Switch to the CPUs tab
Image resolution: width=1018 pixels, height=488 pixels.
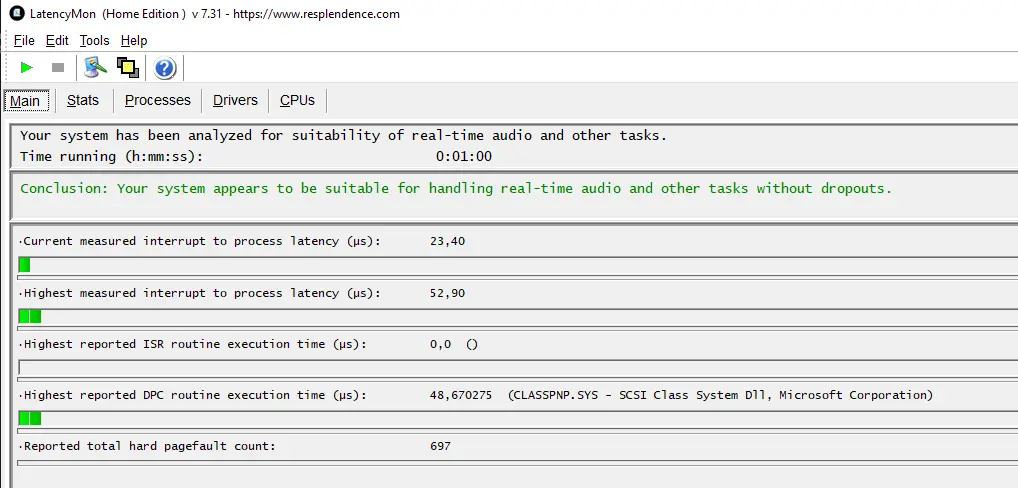[297, 101]
